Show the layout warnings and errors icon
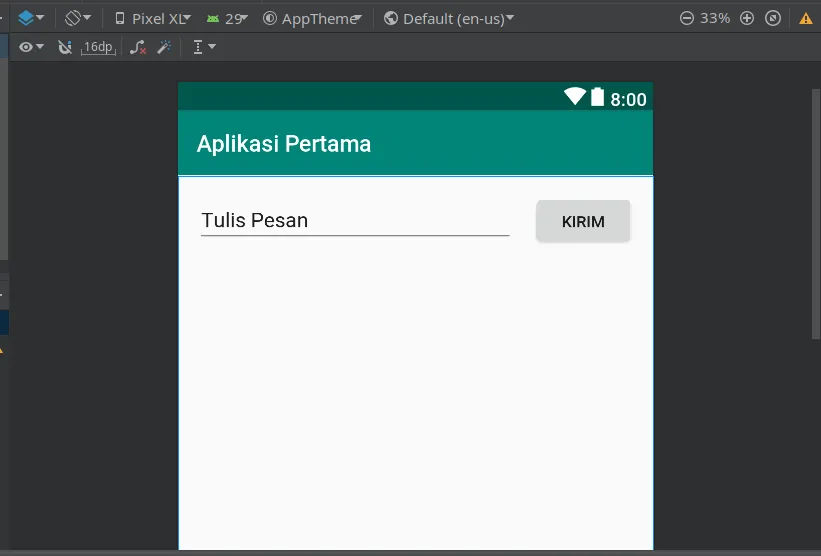 (806, 19)
